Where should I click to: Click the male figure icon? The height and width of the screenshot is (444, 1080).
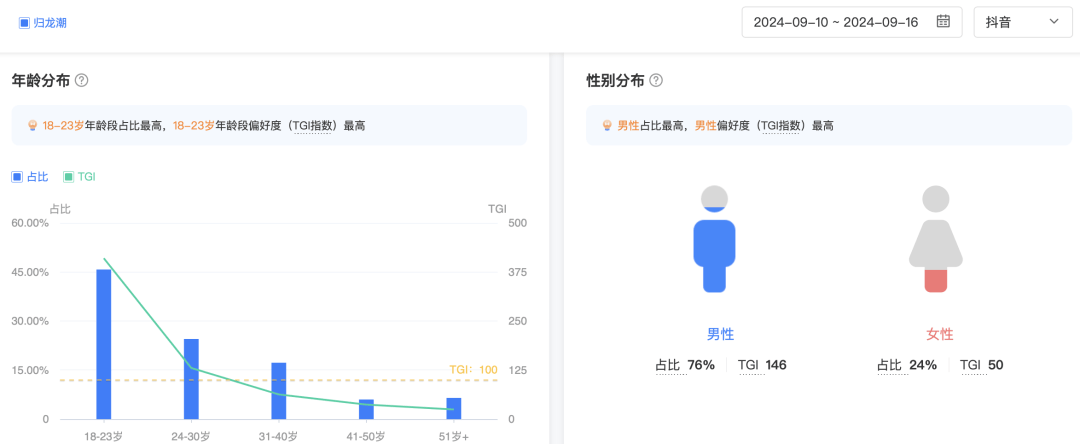pyautogui.click(x=714, y=238)
